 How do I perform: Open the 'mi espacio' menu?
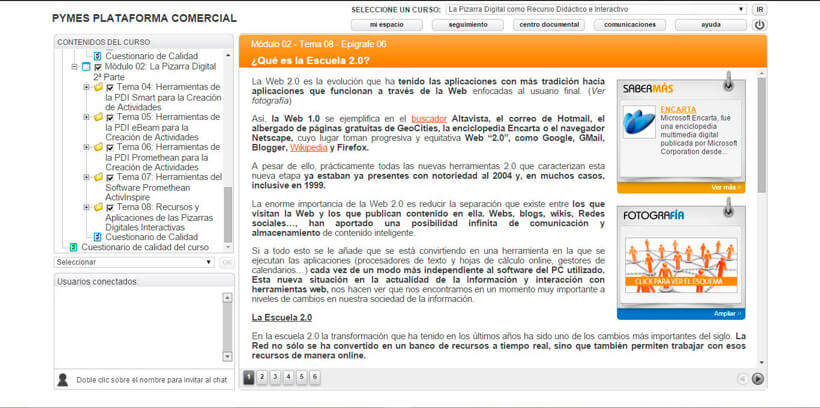(x=388, y=25)
